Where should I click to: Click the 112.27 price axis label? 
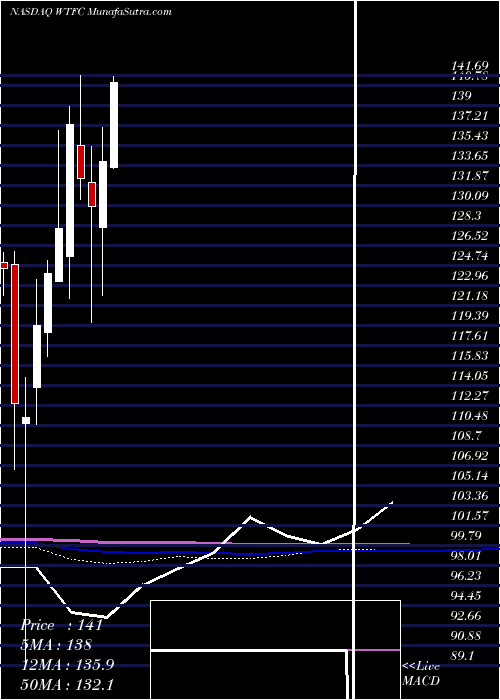coord(470,395)
